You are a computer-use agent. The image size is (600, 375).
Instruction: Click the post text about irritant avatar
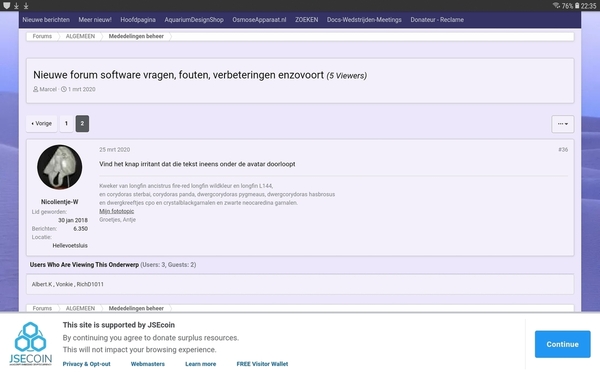click(x=197, y=164)
